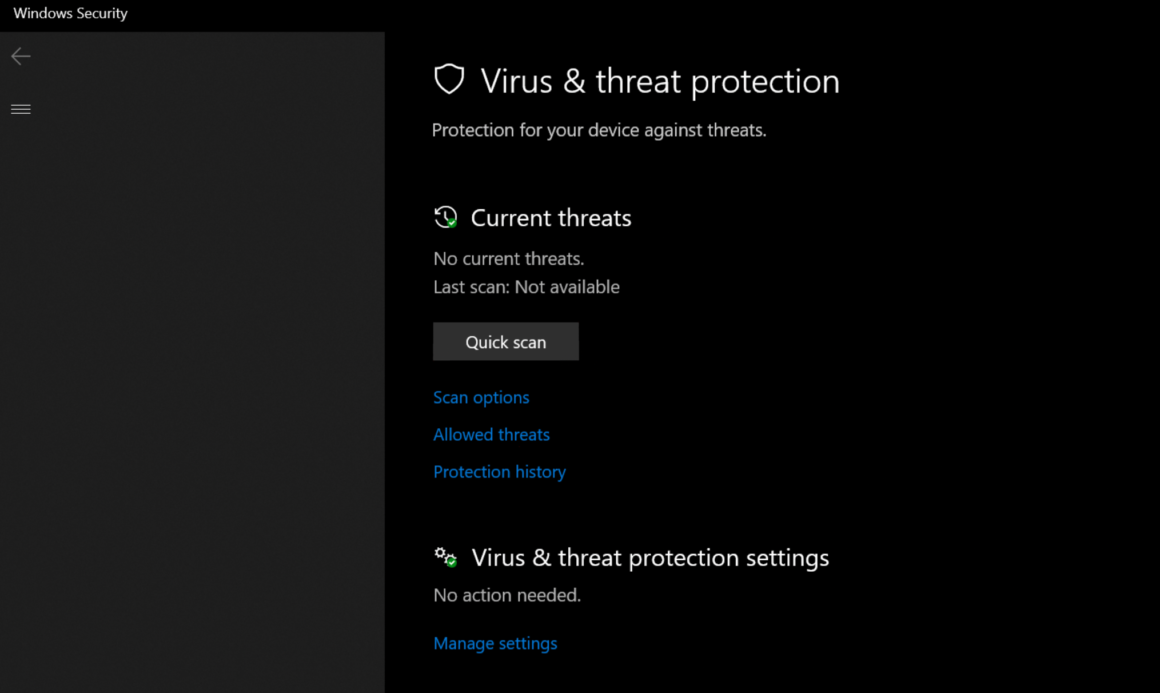The width and height of the screenshot is (1160, 693).
Task: Click the 'Last scan: Not available' text
Action: (526, 287)
